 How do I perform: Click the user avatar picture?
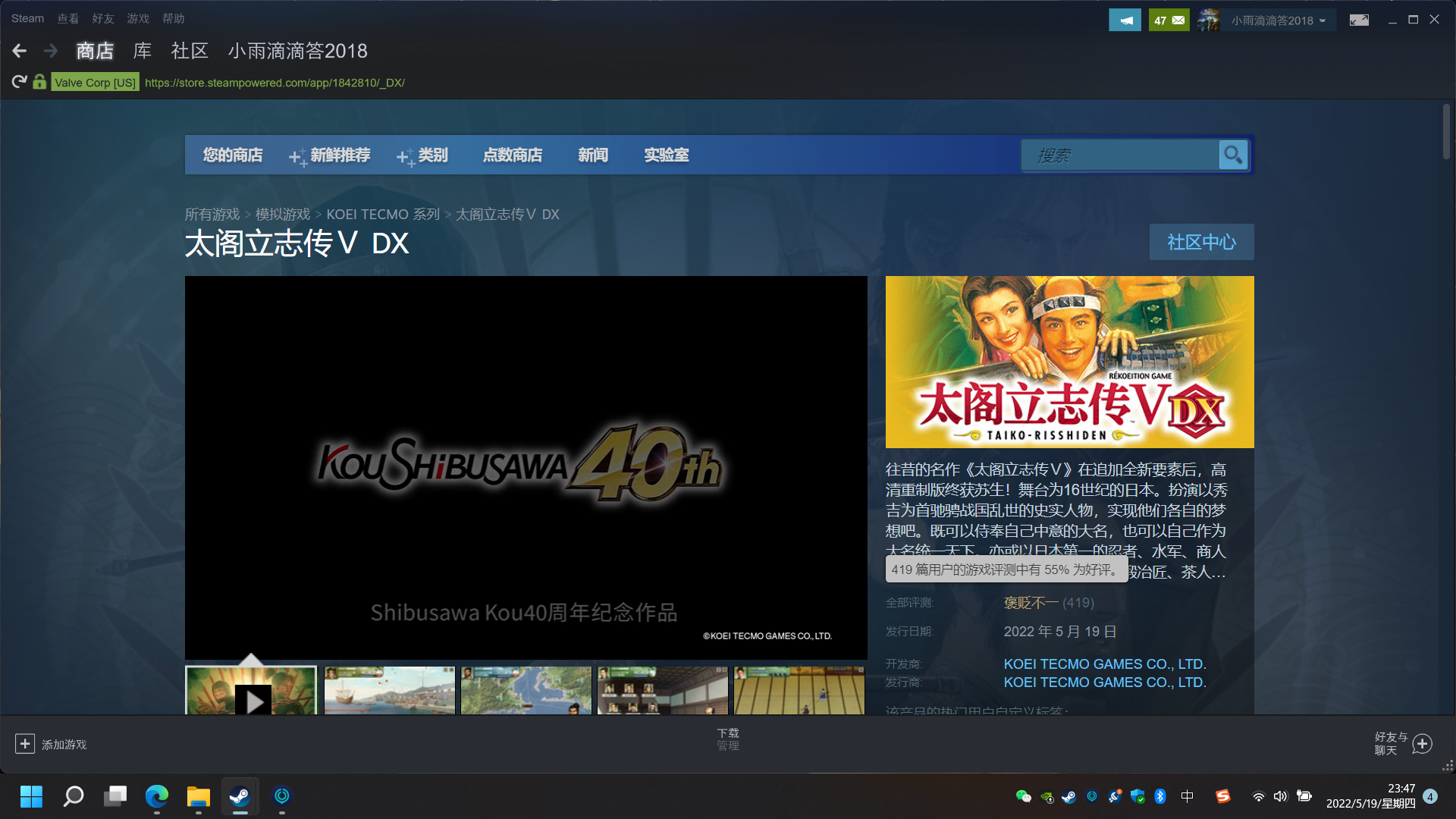pyautogui.click(x=1208, y=20)
